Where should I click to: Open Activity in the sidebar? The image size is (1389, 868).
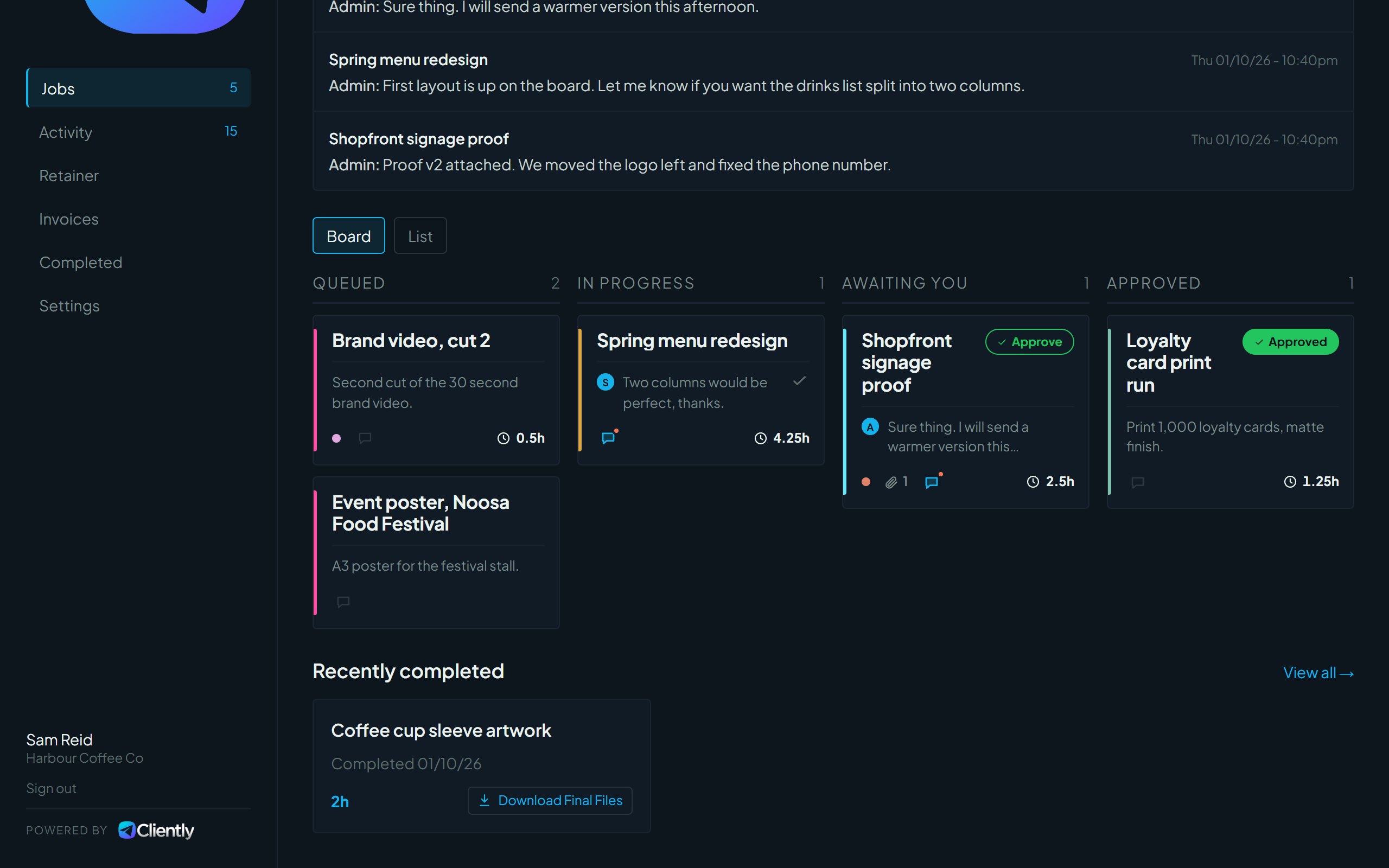[138, 131]
